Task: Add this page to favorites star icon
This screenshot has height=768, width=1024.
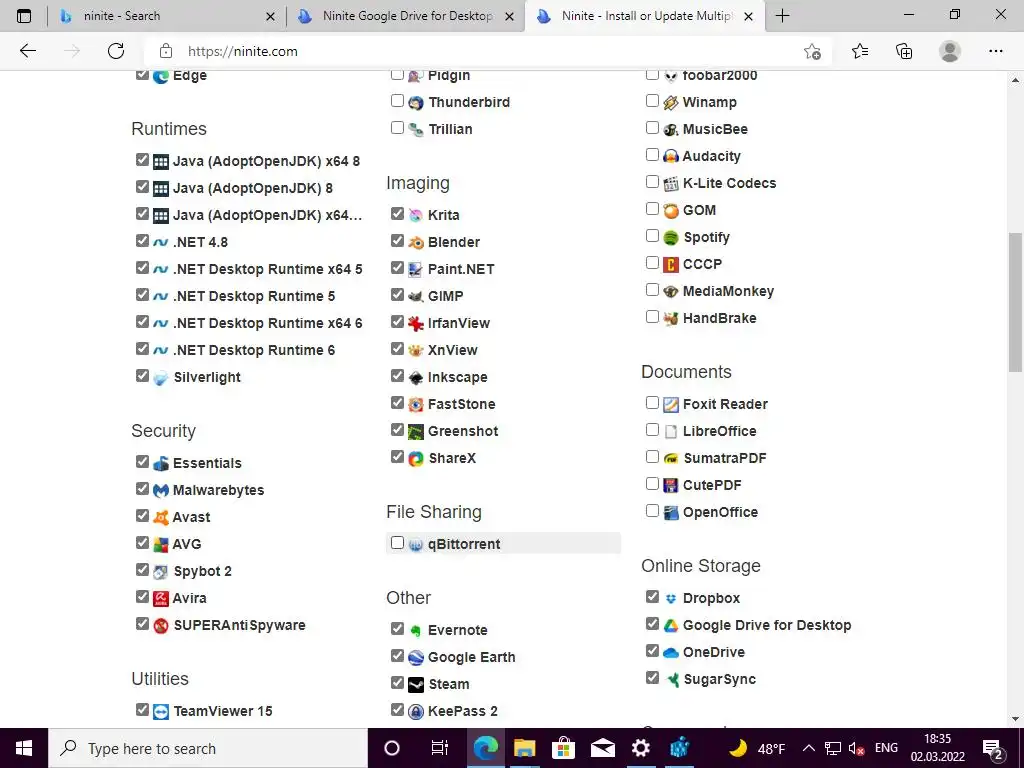Action: (812, 51)
